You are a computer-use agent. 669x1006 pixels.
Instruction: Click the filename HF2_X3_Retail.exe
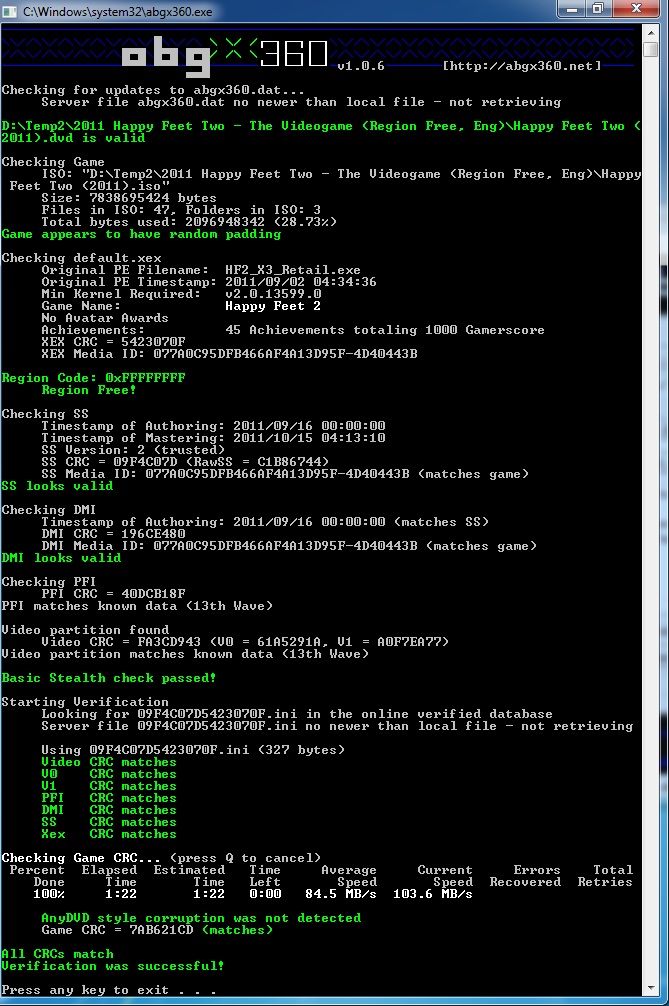pyautogui.click(x=293, y=270)
